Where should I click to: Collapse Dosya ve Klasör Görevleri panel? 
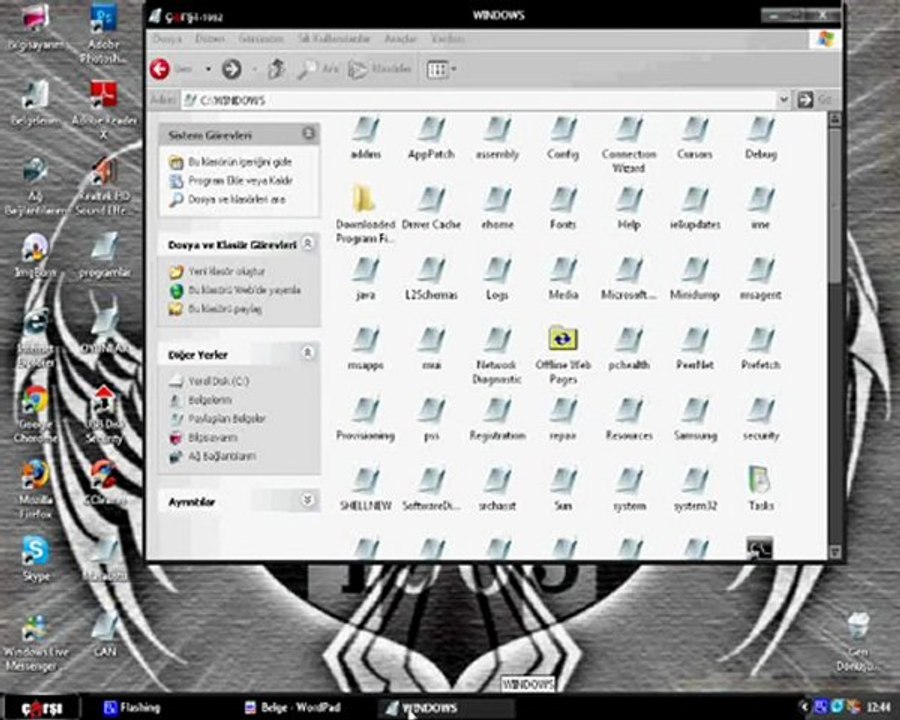(308, 243)
